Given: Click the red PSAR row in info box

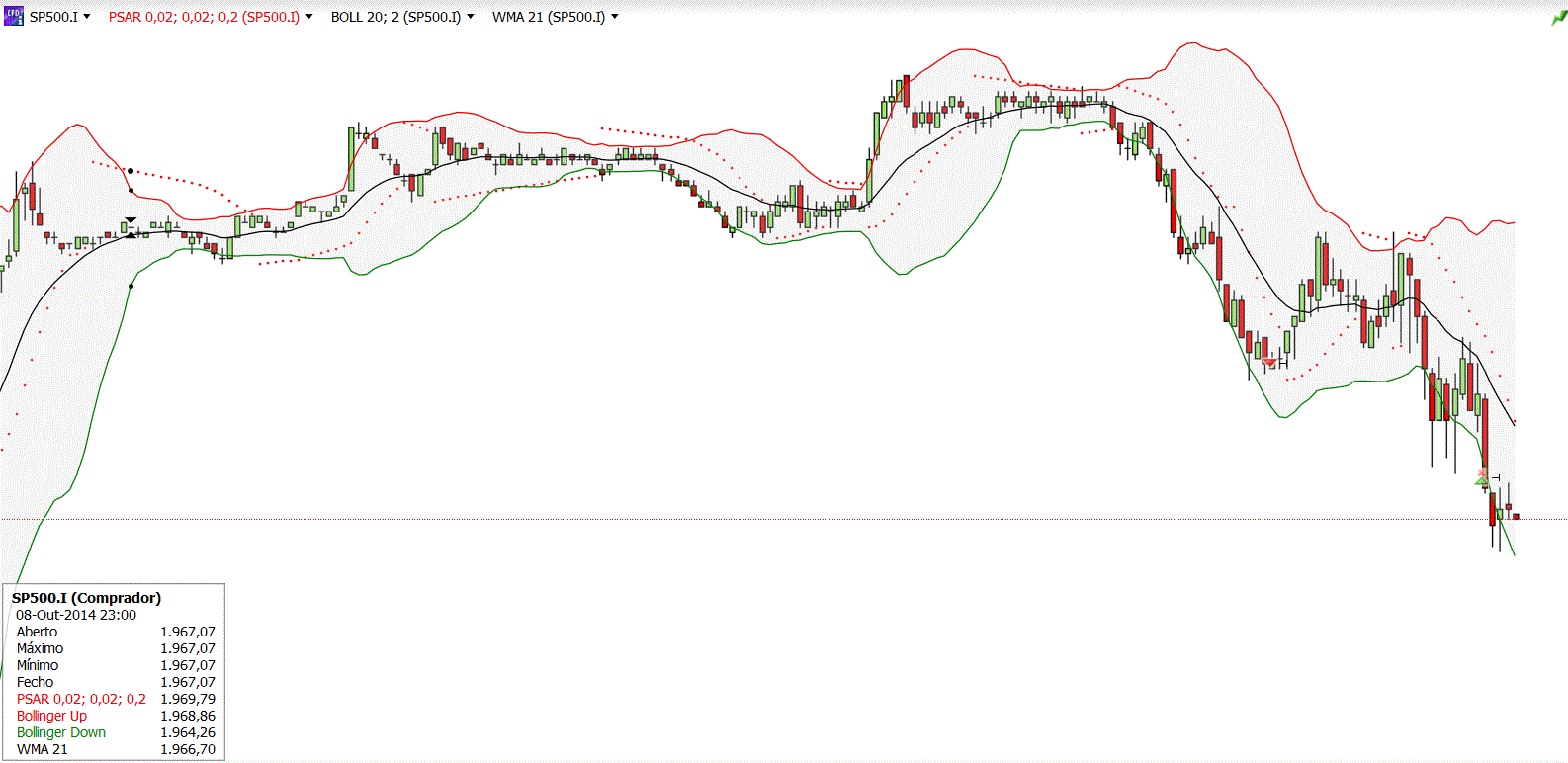Looking at the screenshot, I should point(115,699).
